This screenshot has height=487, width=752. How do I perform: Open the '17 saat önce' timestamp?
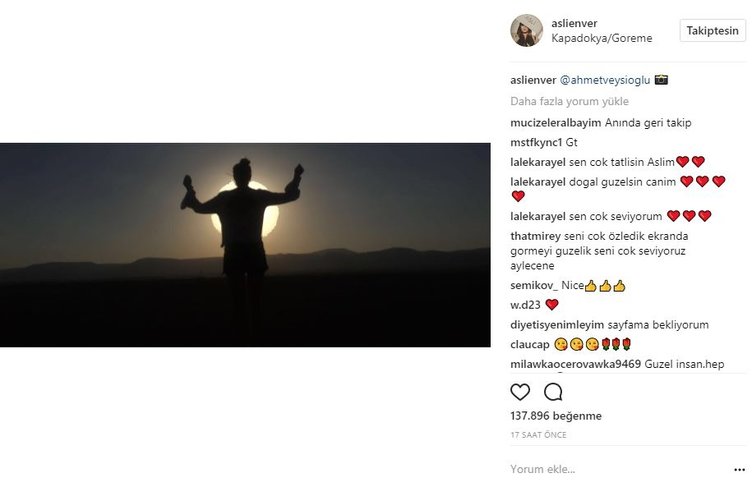click(538, 435)
